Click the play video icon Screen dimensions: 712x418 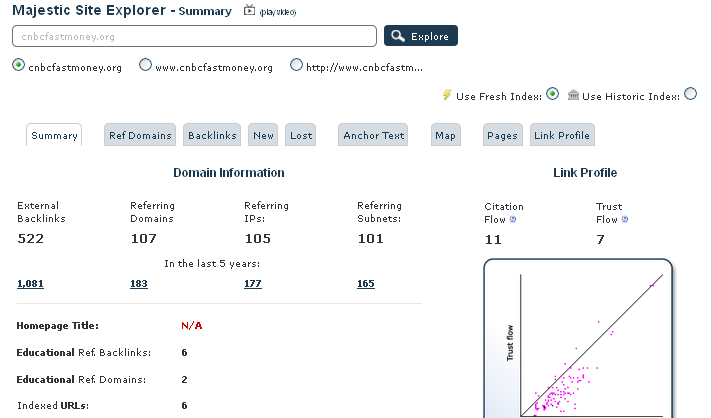[250, 11]
